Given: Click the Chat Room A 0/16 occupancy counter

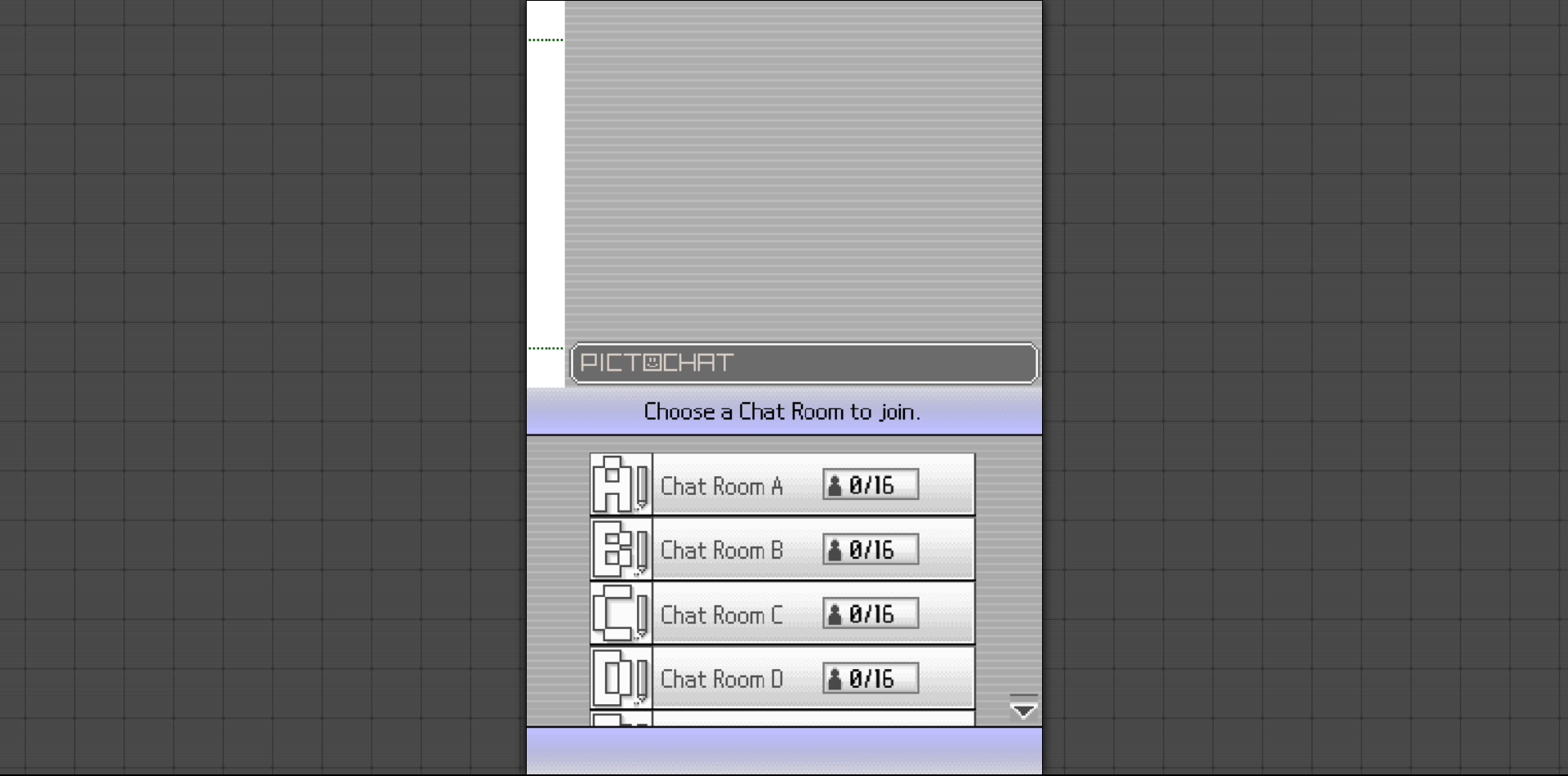Looking at the screenshot, I should 871,484.
